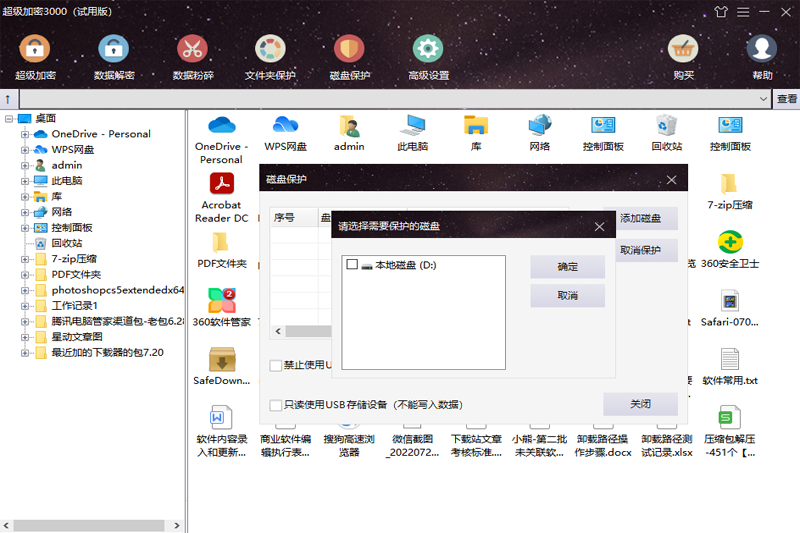This screenshot has width=800, height=533.
Task: Expand WPS网盘 tree node
Action: 24,150
